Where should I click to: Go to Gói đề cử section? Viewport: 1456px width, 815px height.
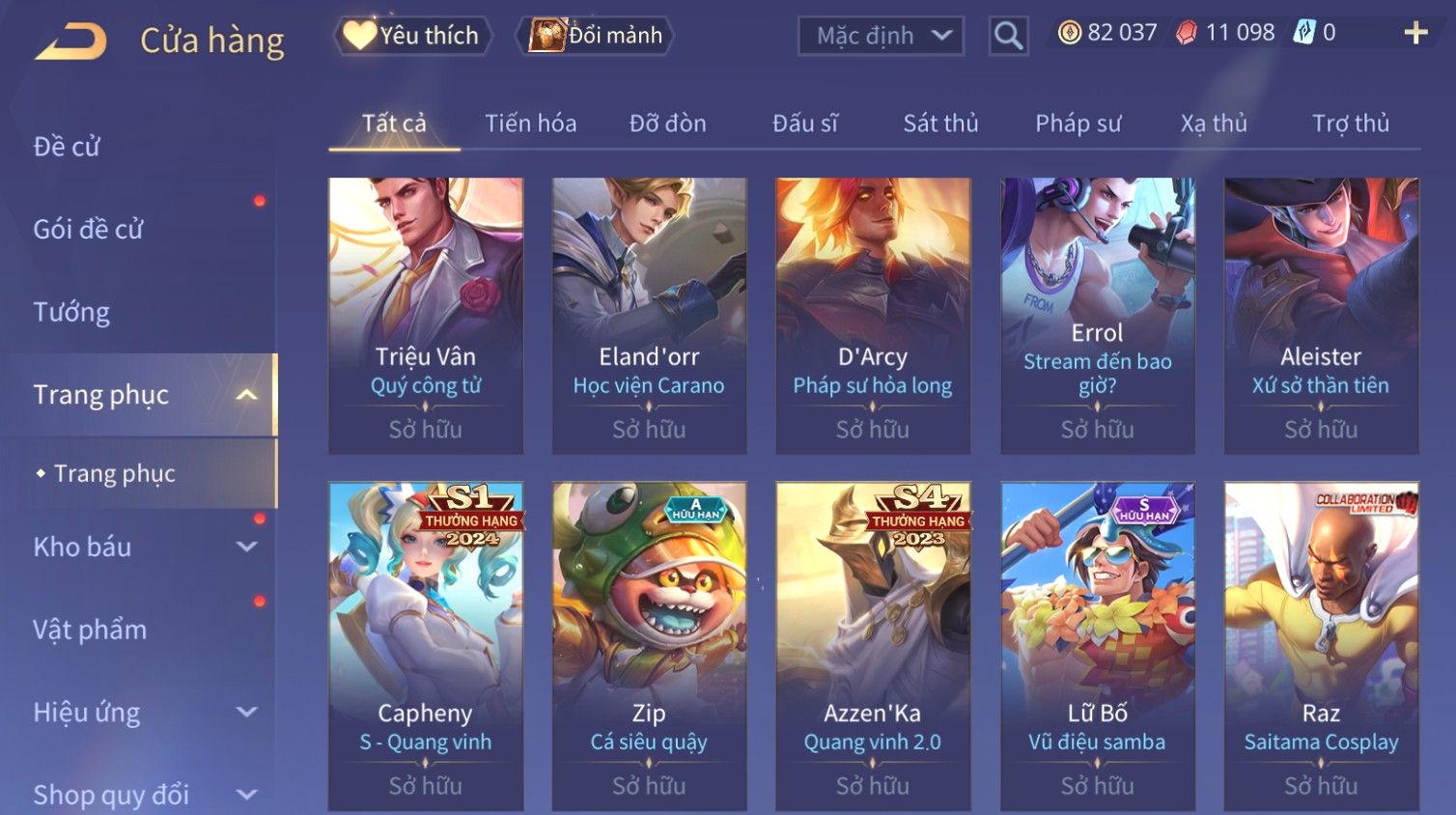click(x=88, y=229)
